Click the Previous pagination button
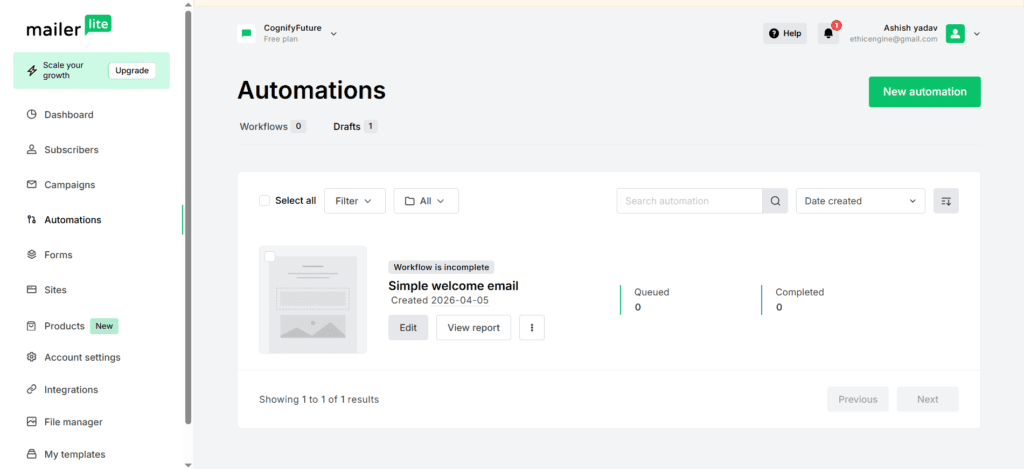The width and height of the screenshot is (1024, 469). click(857, 399)
